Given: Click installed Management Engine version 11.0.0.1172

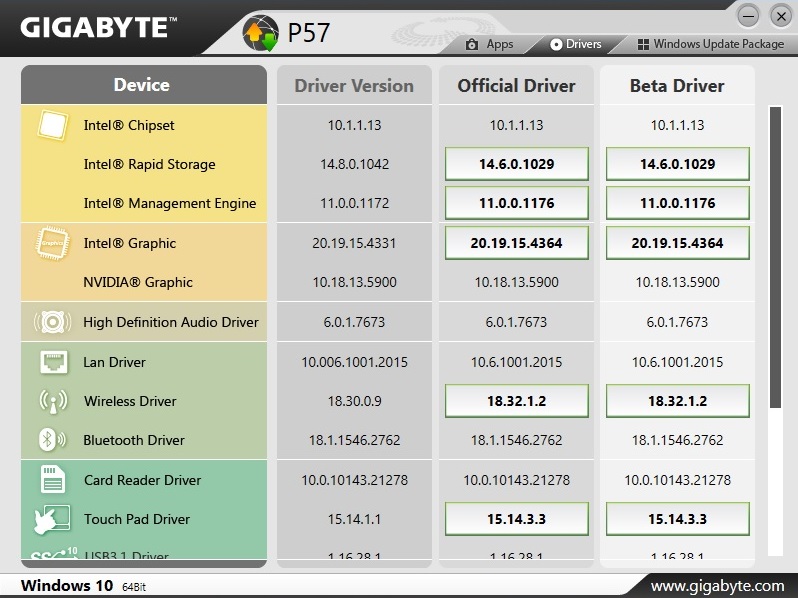Looking at the screenshot, I should point(354,204).
